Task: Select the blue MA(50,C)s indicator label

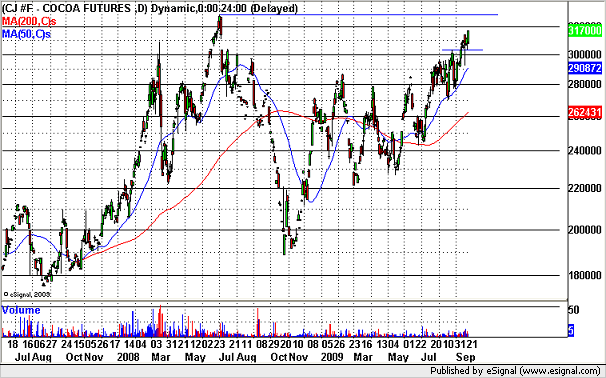Action: 26,34
